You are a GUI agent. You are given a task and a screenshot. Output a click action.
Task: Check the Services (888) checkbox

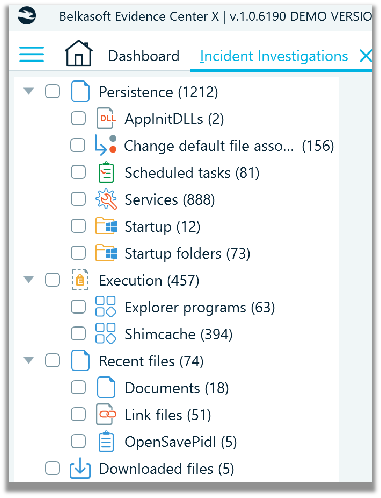(x=78, y=199)
